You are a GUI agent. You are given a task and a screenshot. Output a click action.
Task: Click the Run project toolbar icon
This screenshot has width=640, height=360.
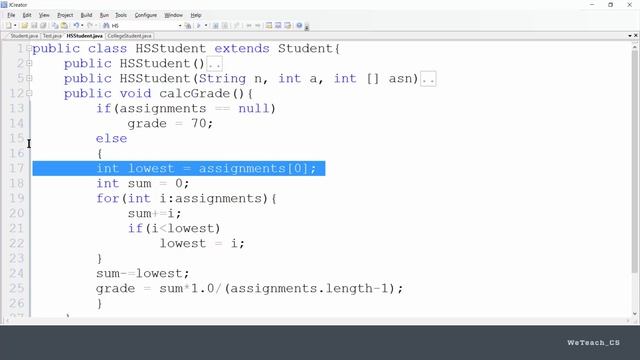tap(199, 26)
